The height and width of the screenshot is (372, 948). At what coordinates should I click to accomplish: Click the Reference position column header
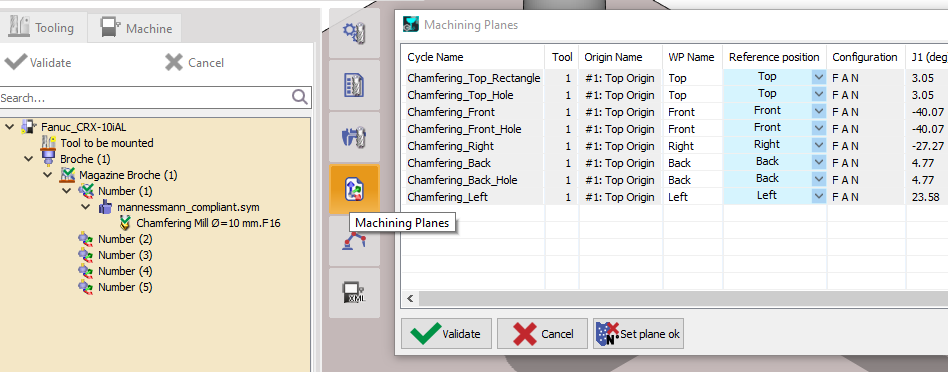click(774, 57)
